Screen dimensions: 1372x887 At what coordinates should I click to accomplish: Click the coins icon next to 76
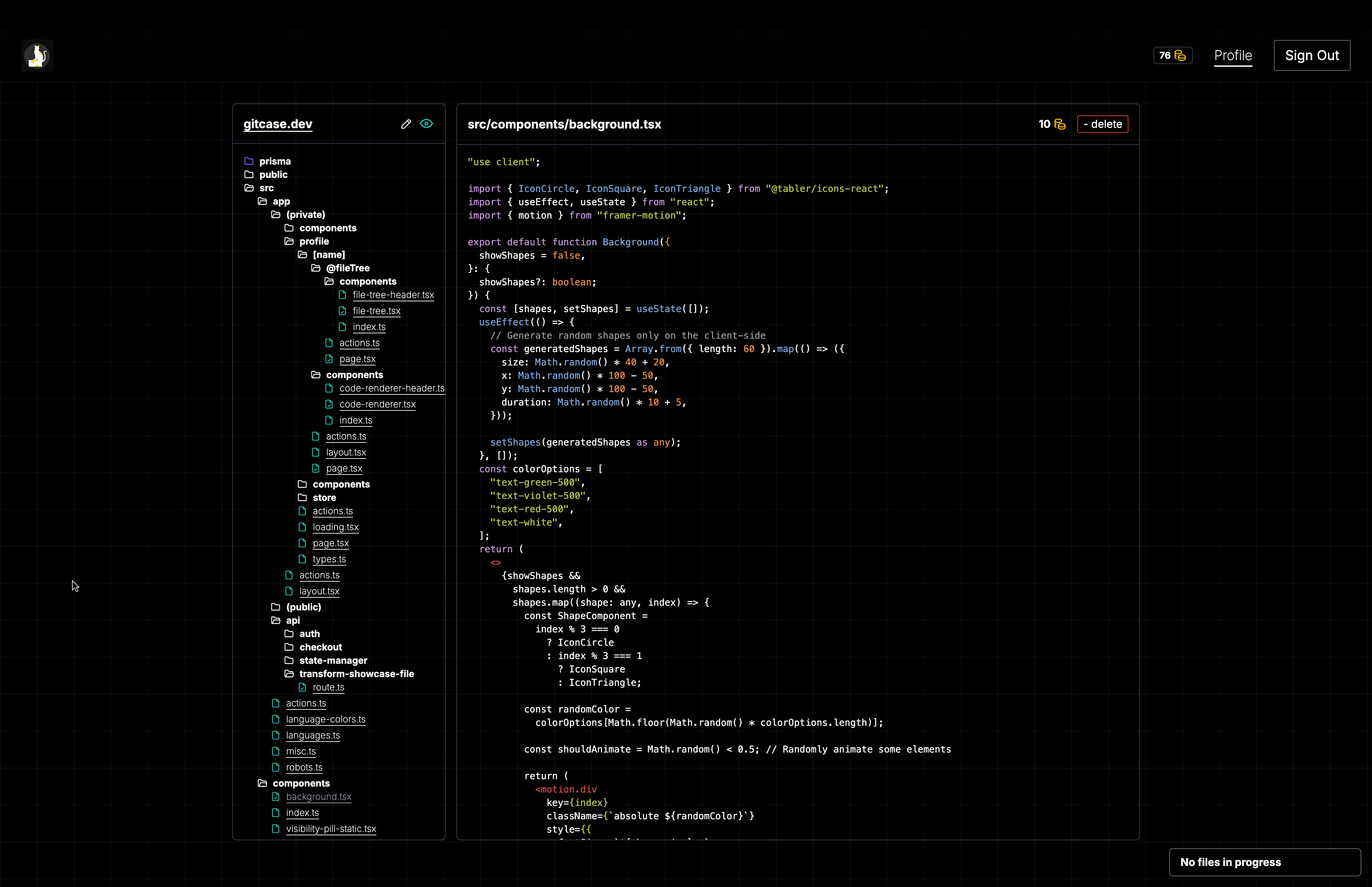pyautogui.click(x=1180, y=55)
